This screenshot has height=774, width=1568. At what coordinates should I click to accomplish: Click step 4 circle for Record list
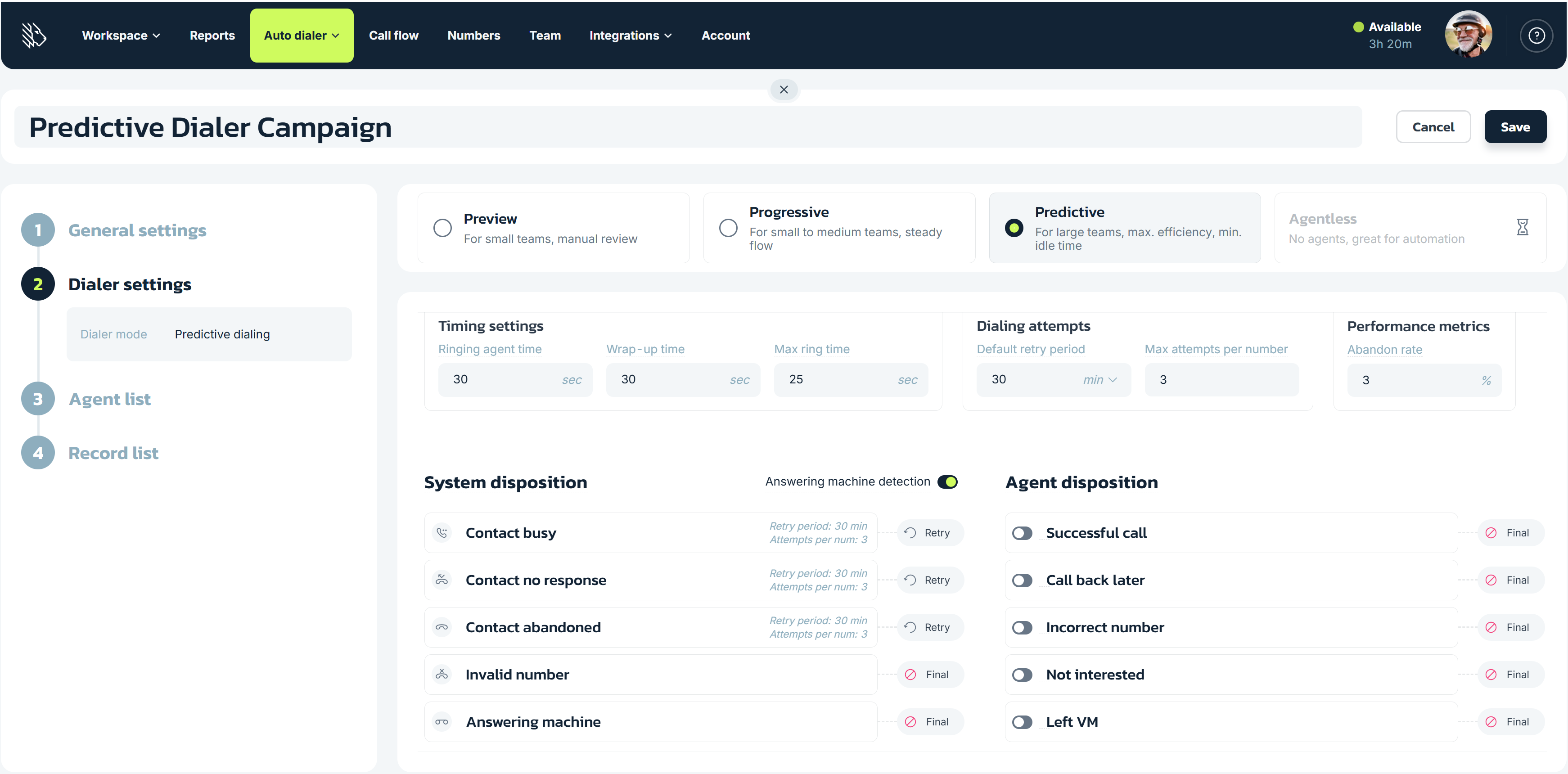(x=38, y=453)
